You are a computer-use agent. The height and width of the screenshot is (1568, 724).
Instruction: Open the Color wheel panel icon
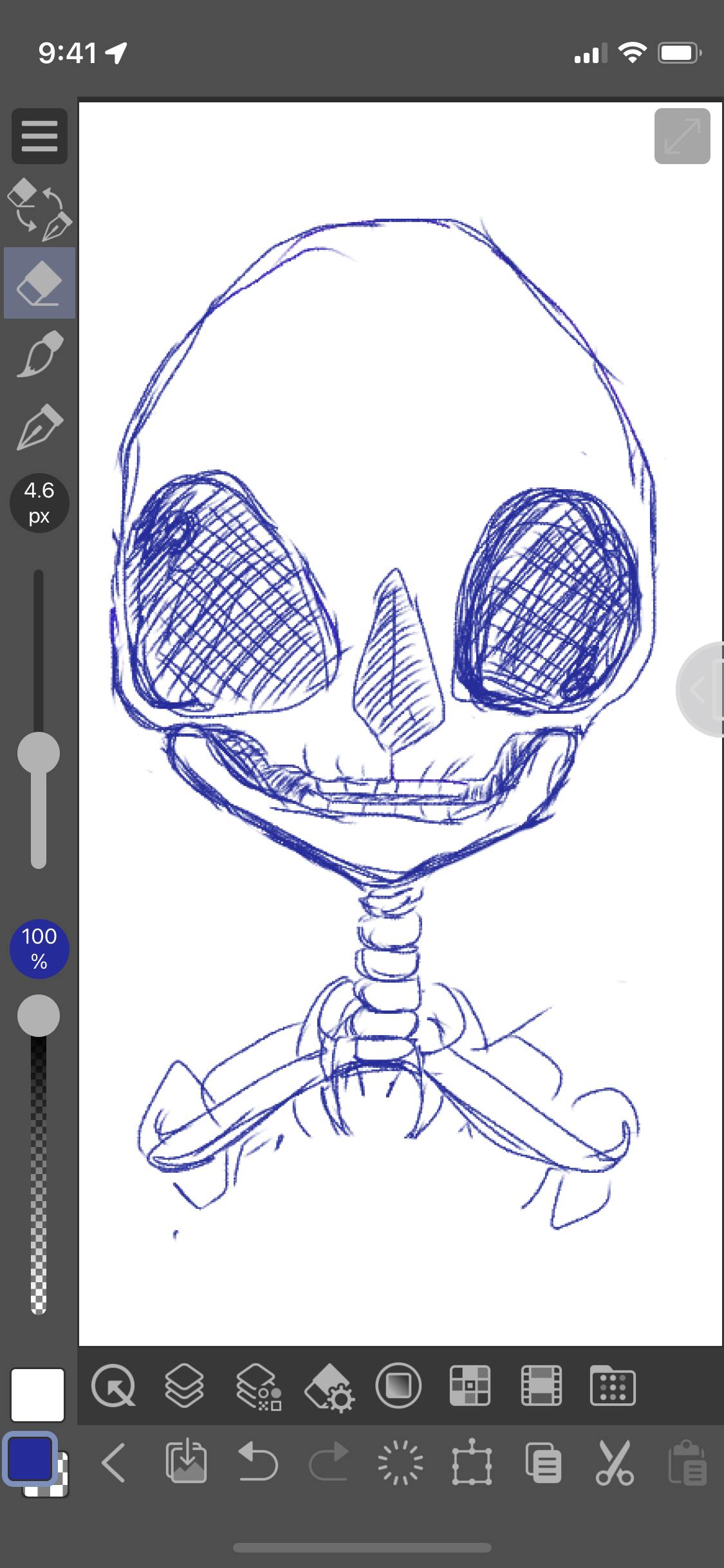point(398,1386)
